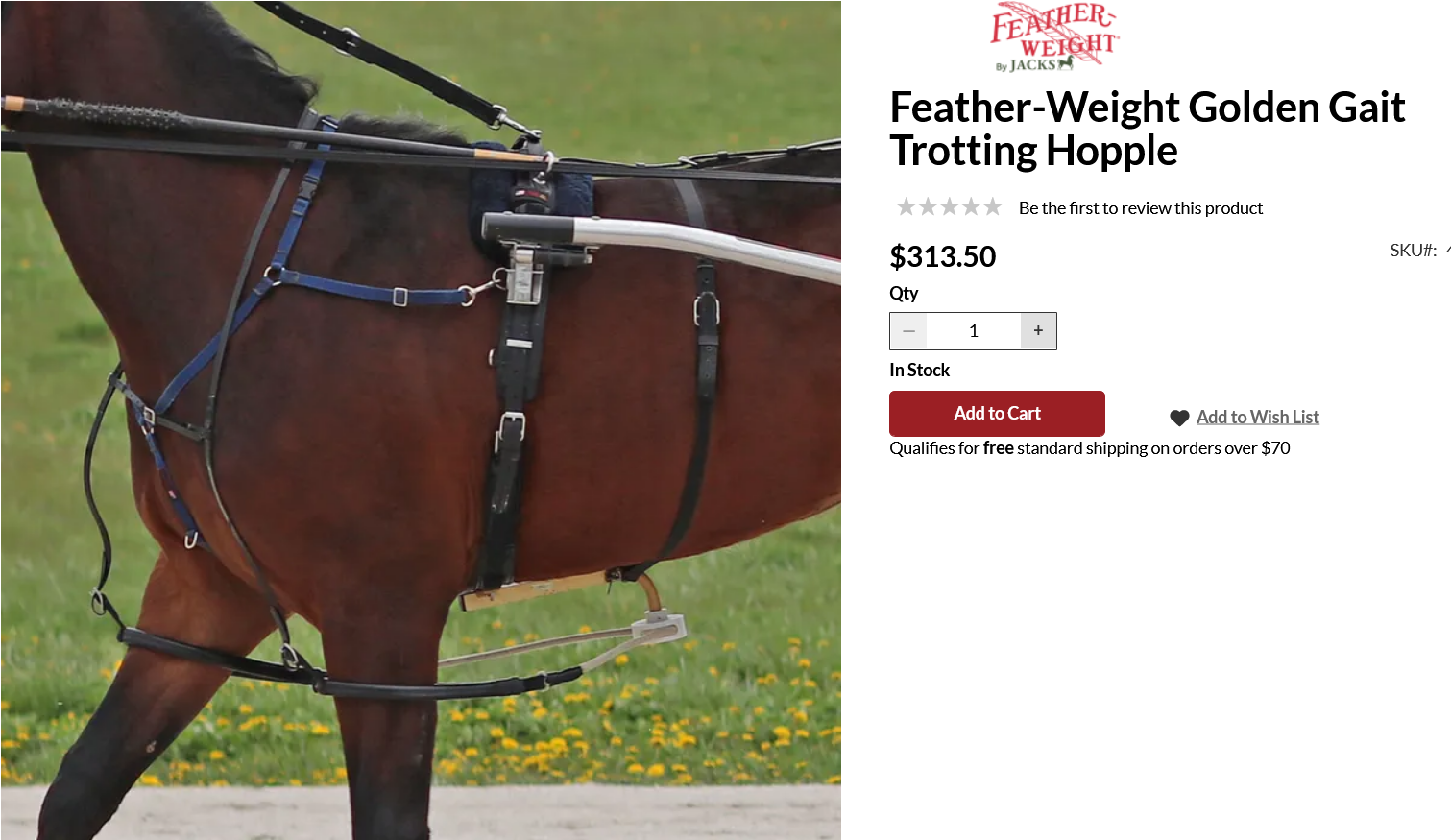Click the heart wish list icon
The height and width of the screenshot is (840, 1451).
[x=1179, y=418]
